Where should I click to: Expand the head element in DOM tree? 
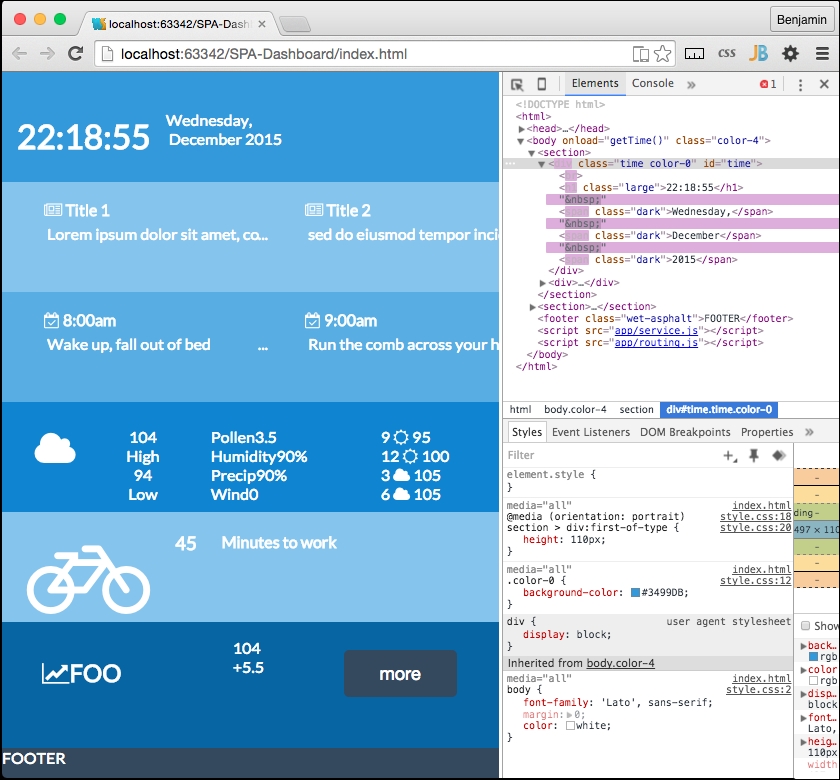pyautogui.click(x=522, y=129)
